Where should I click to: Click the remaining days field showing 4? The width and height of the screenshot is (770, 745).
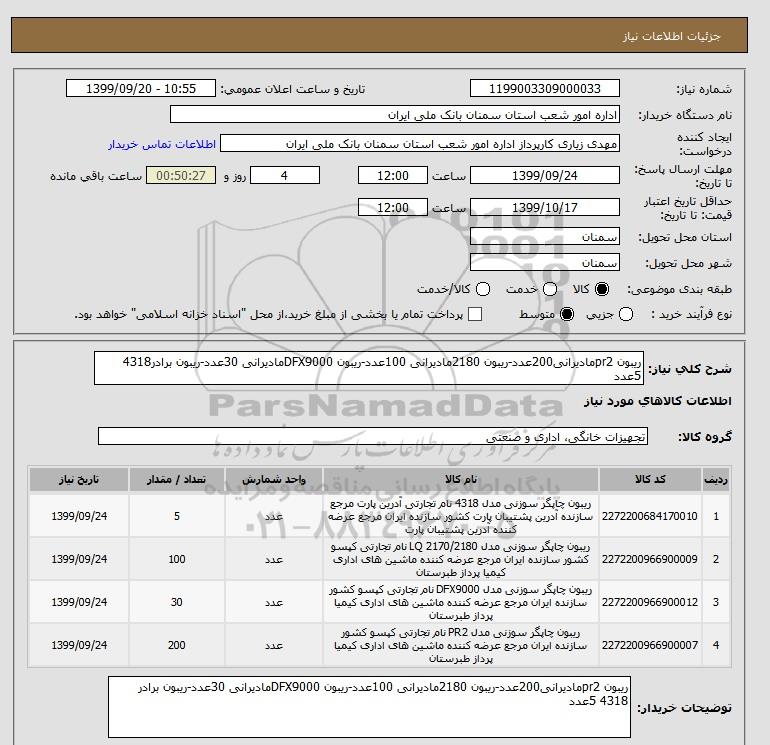[x=285, y=175]
